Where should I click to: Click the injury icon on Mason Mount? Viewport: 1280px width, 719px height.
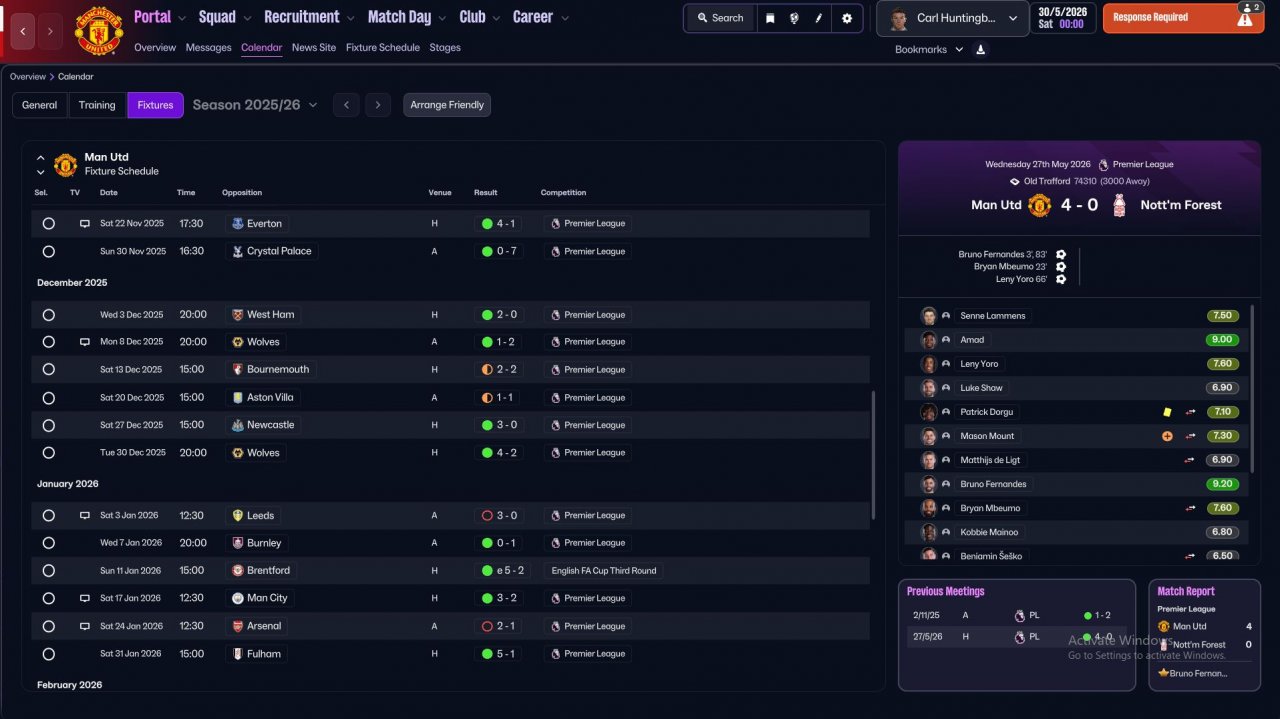[1167, 436]
